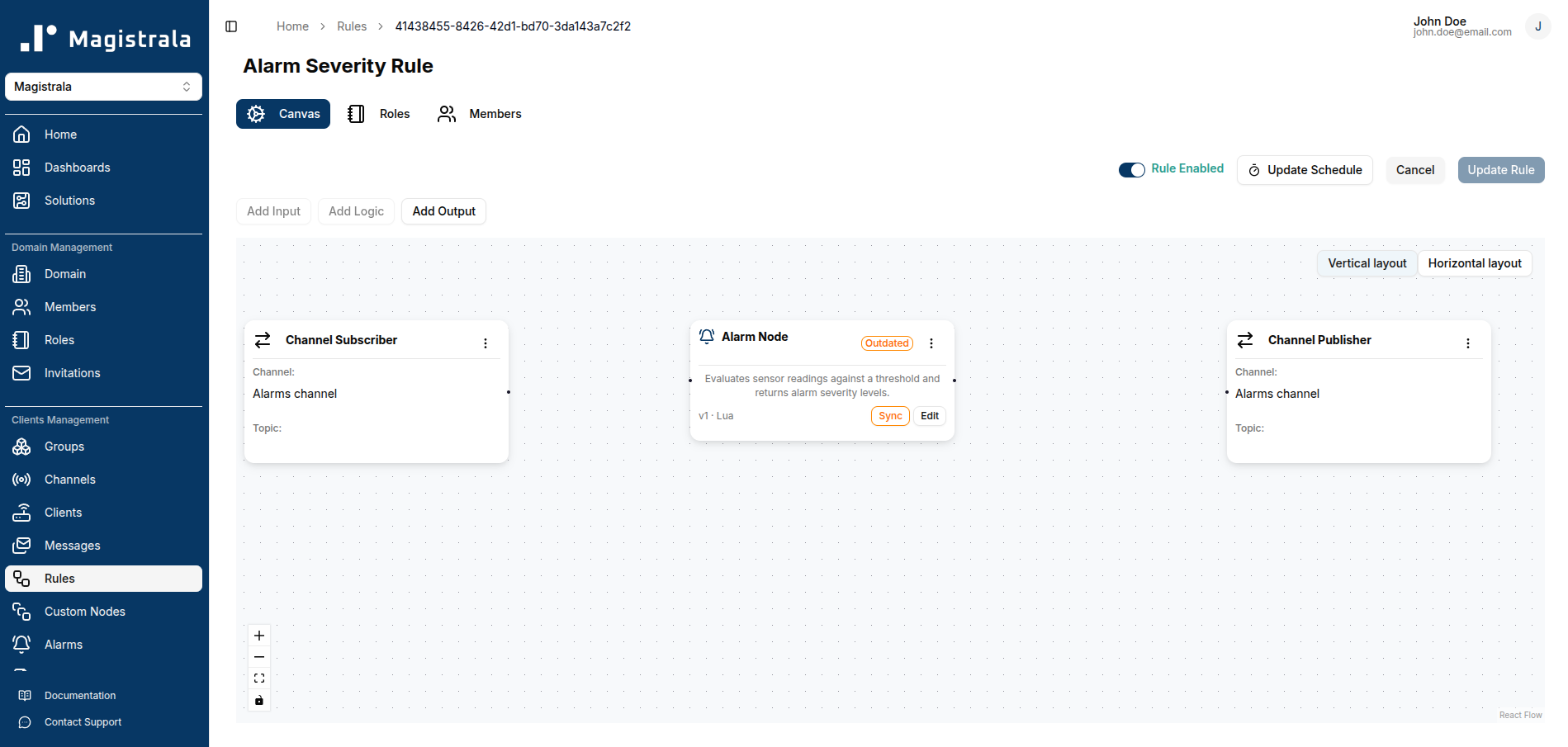Click Add Logic button
The image size is (1568, 747).
pos(356,211)
